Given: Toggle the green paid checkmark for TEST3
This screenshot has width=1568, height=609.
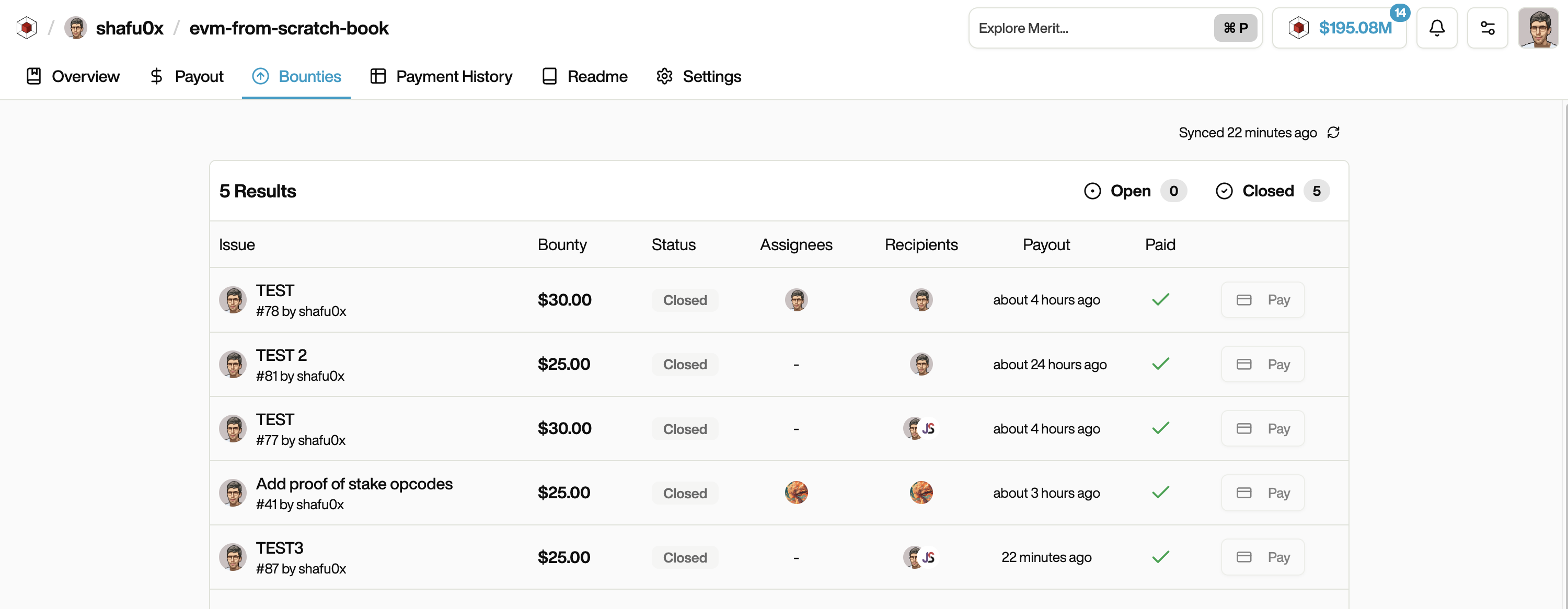Looking at the screenshot, I should coord(1160,557).
